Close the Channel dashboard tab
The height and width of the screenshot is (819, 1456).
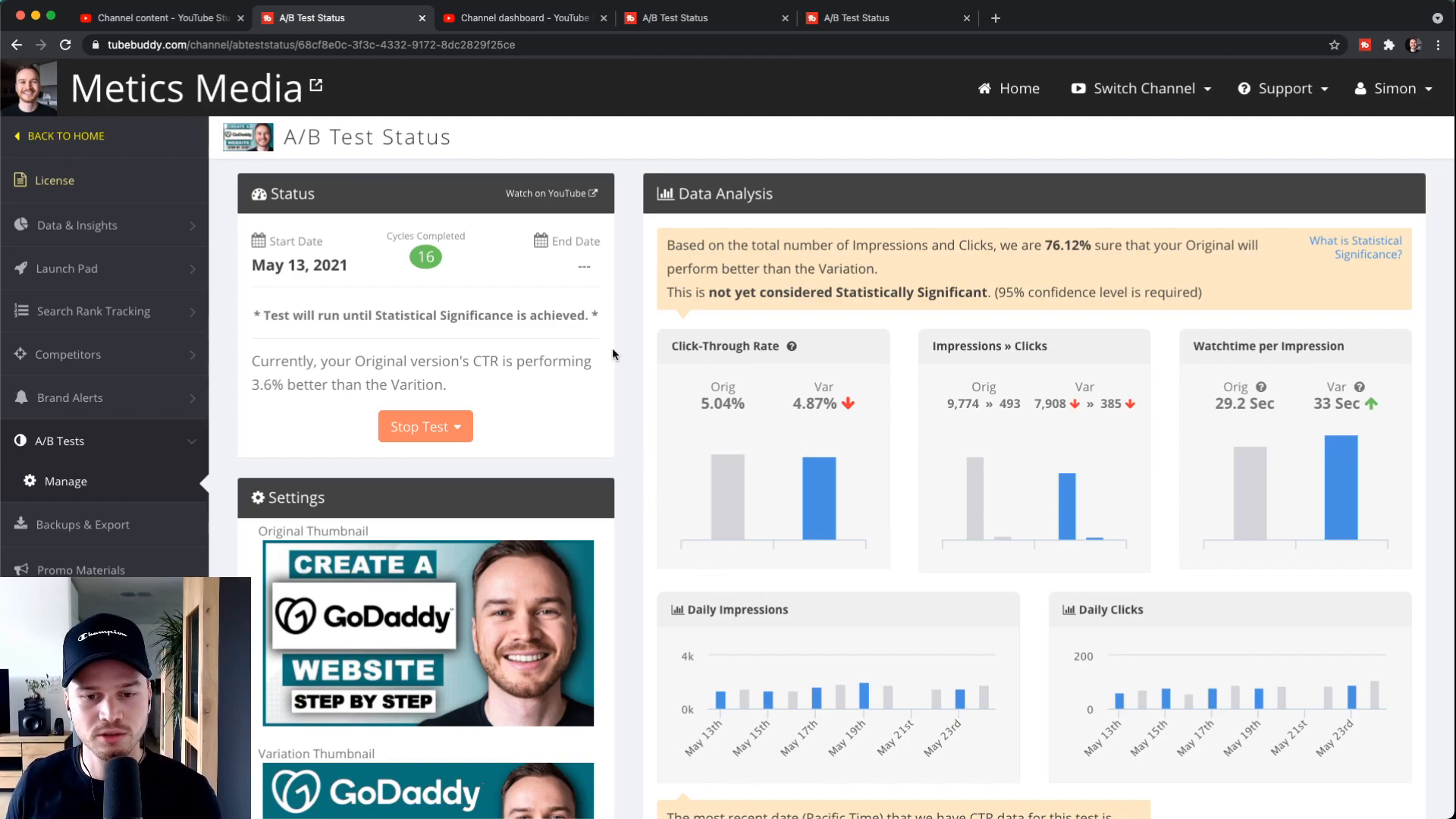click(604, 17)
